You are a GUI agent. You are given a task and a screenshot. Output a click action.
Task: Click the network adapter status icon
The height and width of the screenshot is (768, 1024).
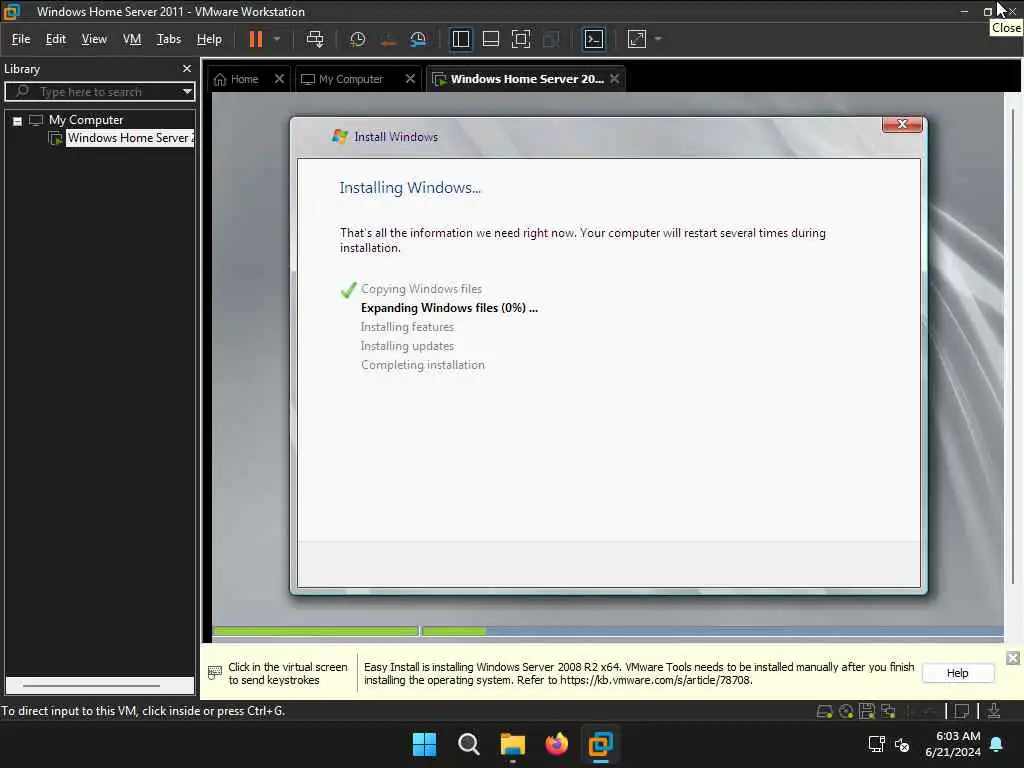click(x=888, y=711)
